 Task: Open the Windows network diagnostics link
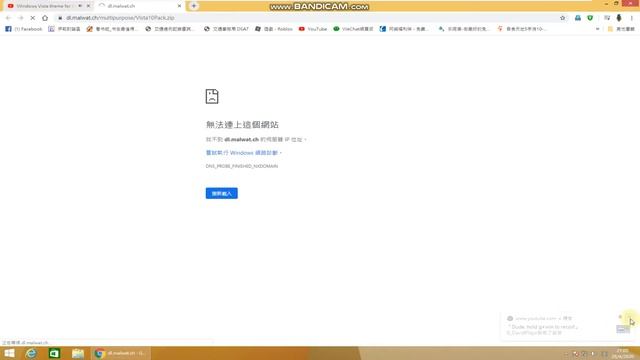pos(242,153)
